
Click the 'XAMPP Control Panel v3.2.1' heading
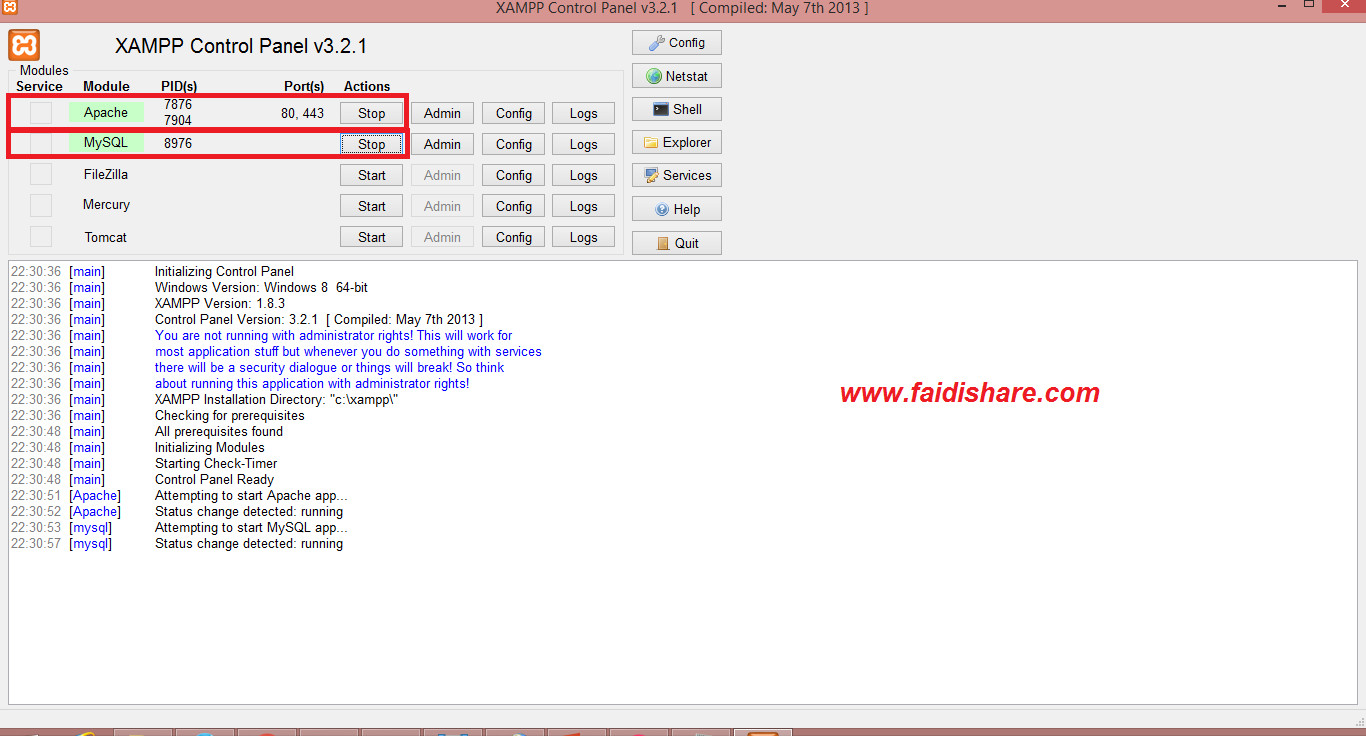[241, 46]
